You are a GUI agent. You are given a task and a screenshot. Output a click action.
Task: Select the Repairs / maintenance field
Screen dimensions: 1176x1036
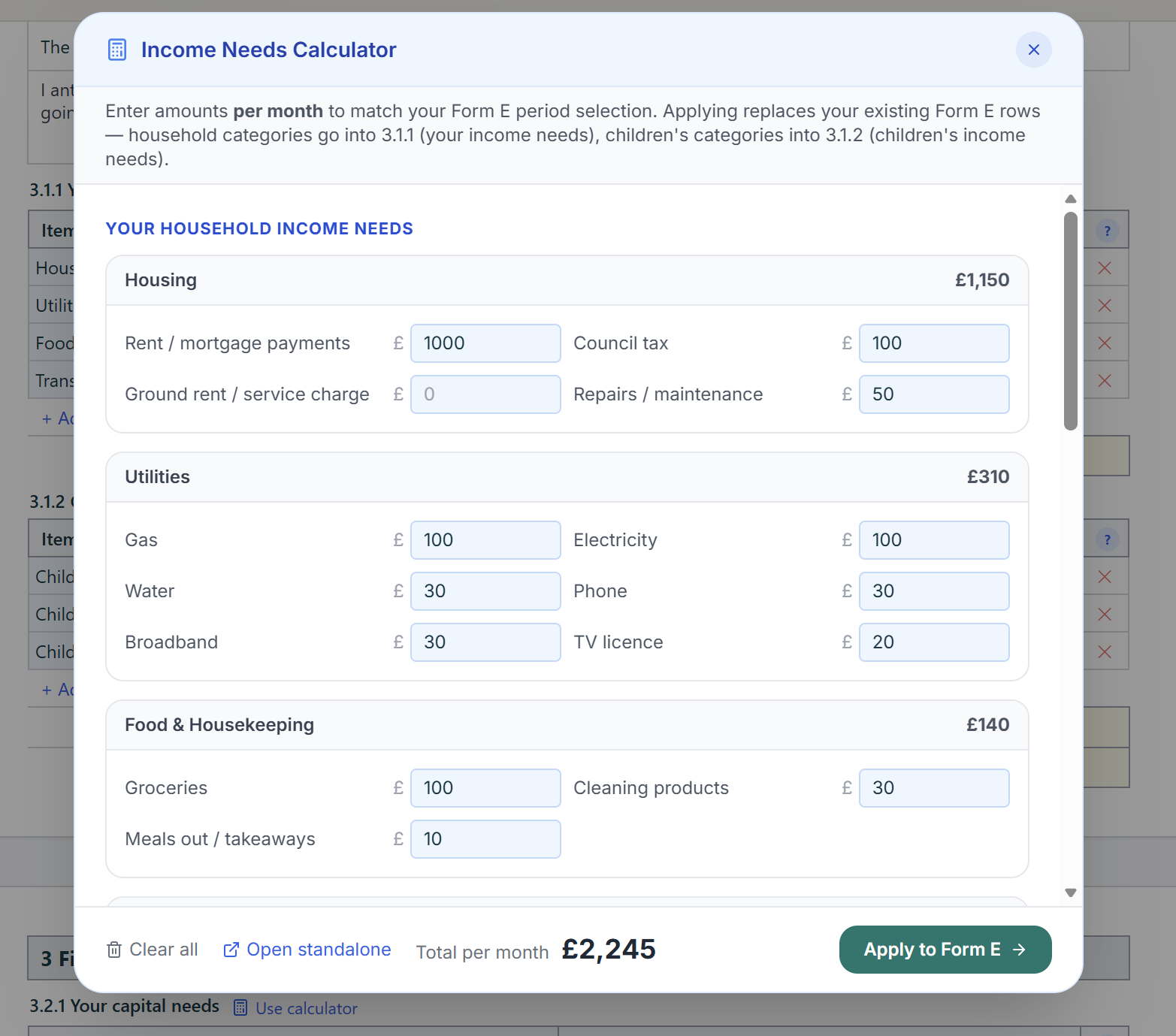934,394
